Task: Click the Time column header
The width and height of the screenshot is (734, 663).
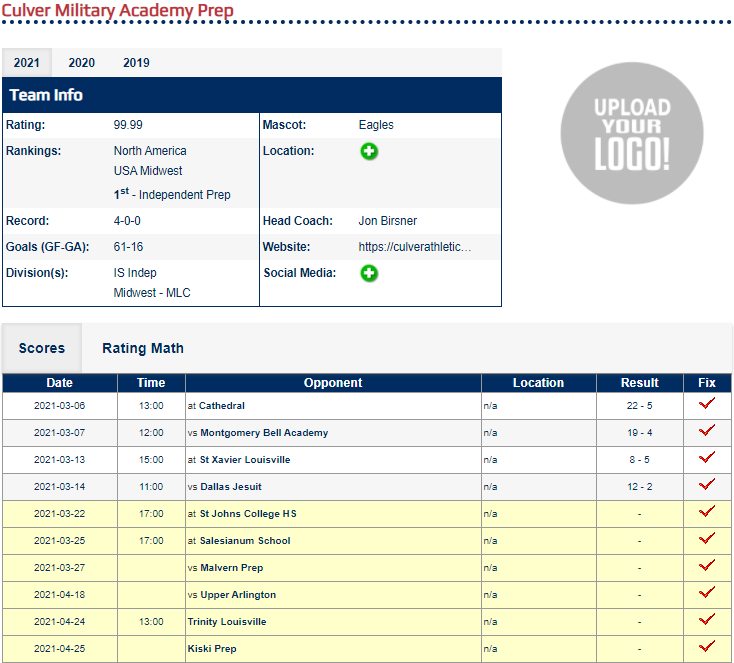Action: point(151,383)
